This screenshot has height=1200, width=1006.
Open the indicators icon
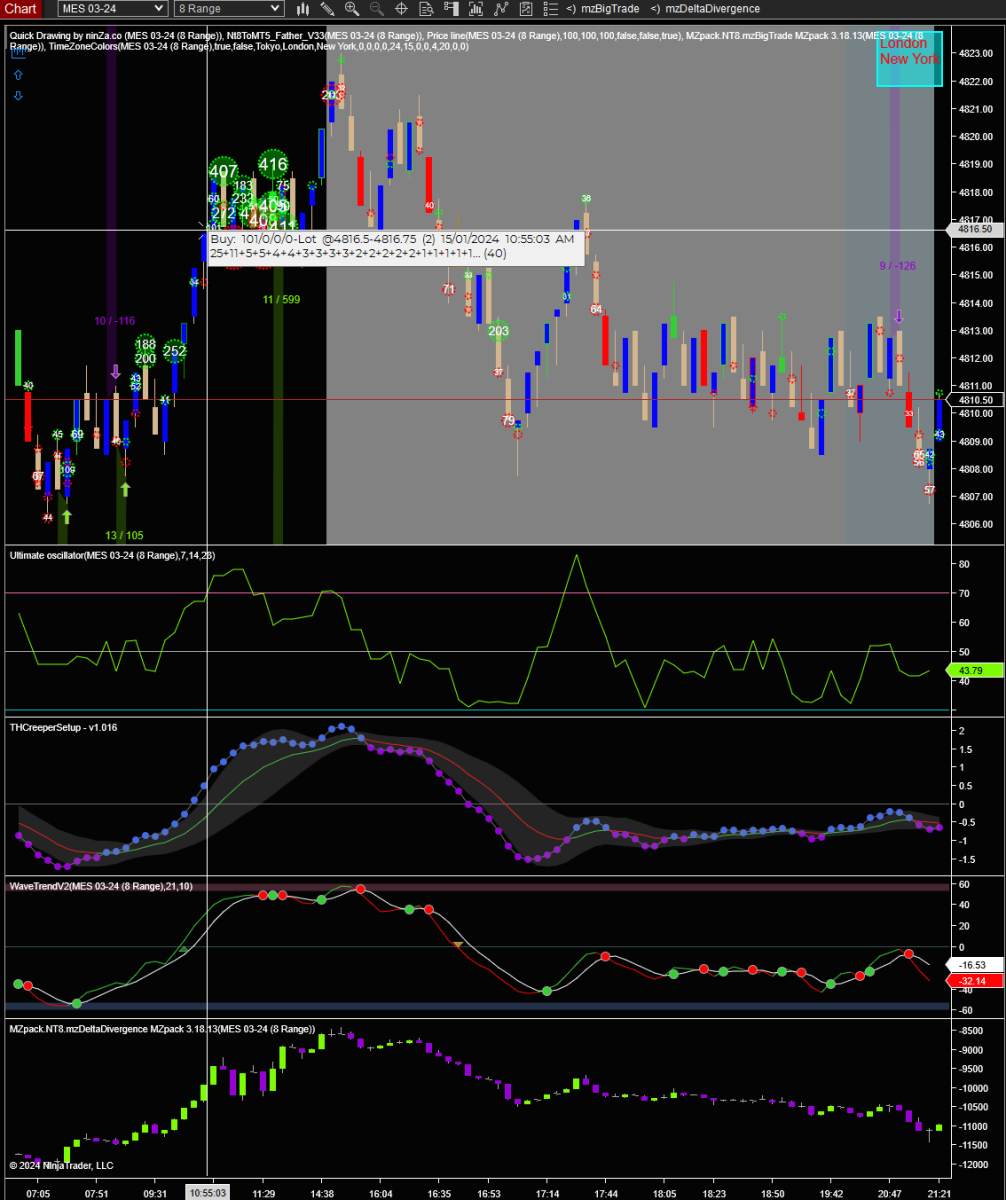click(x=502, y=8)
